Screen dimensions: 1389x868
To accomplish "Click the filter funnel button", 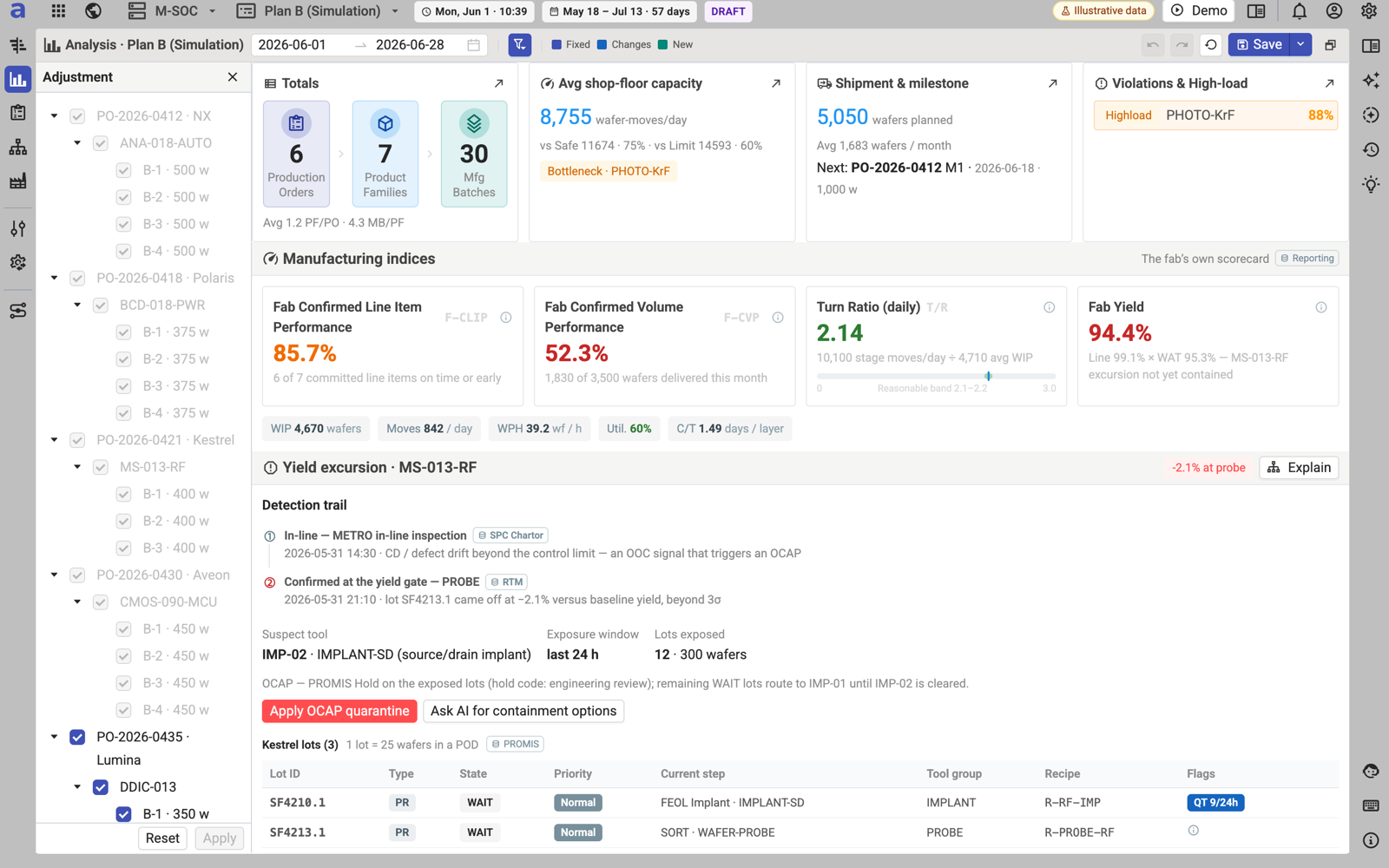I will point(519,45).
